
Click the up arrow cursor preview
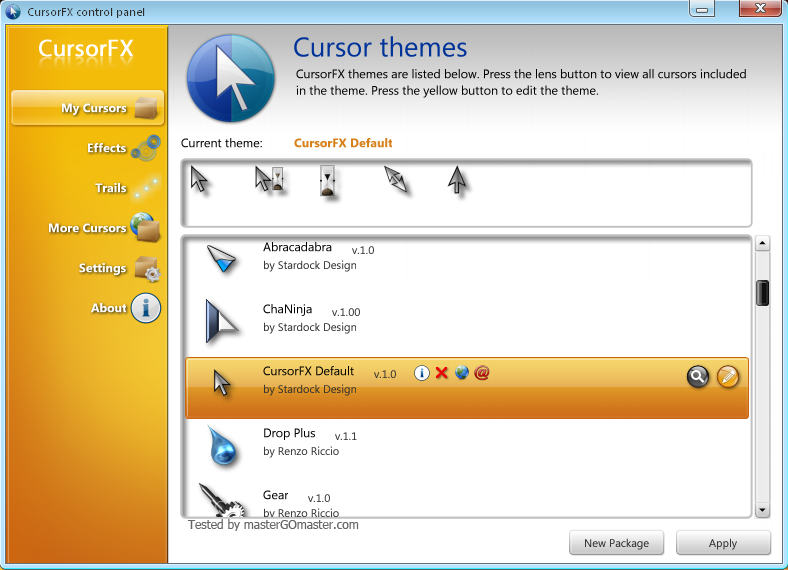[457, 180]
